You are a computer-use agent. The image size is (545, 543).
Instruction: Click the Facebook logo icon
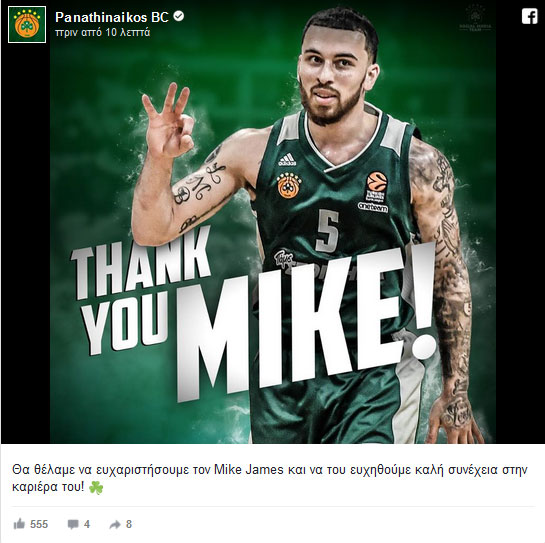coord(529,16)
